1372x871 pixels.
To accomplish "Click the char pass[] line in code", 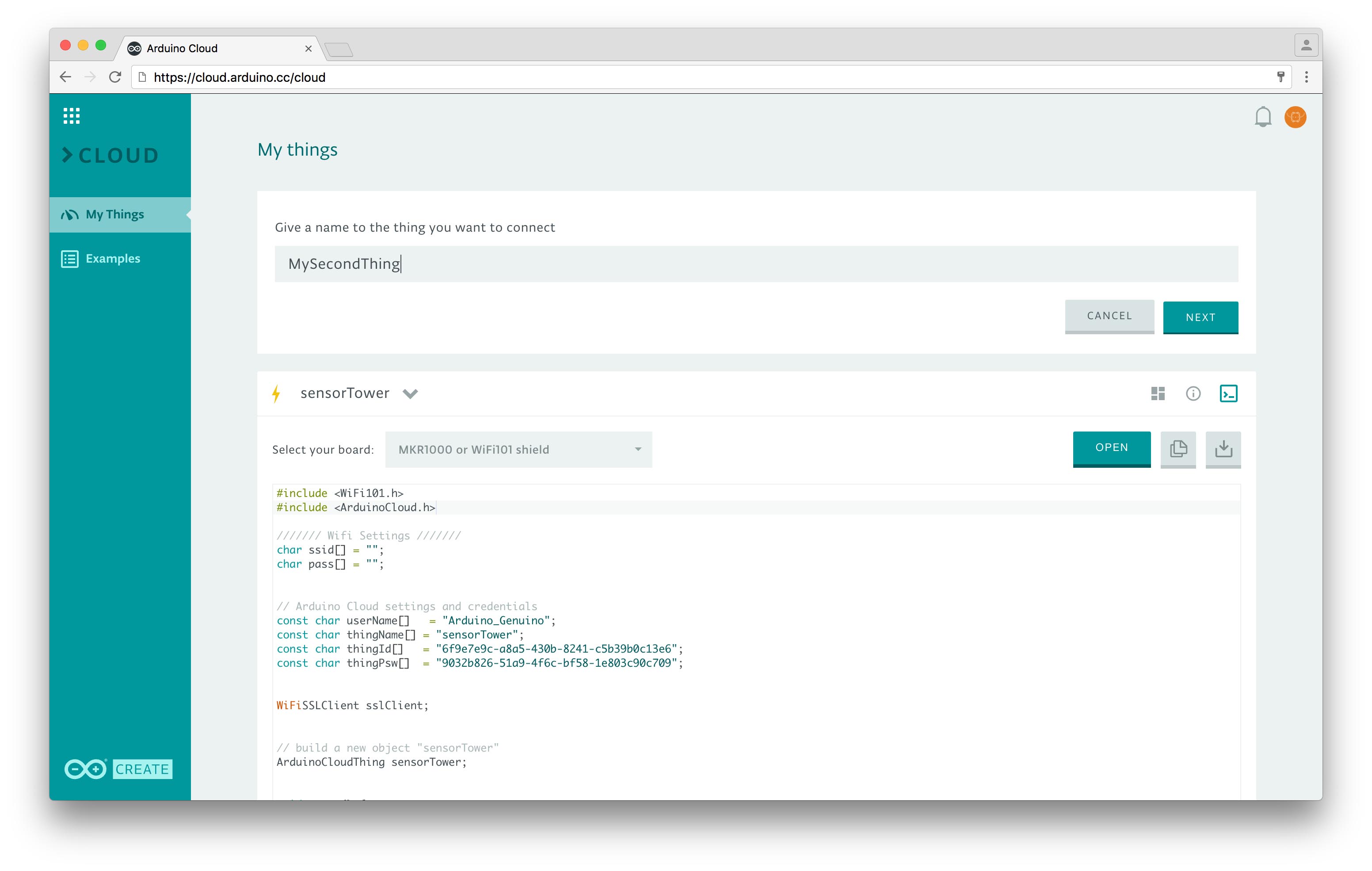I will coord(331,564).
